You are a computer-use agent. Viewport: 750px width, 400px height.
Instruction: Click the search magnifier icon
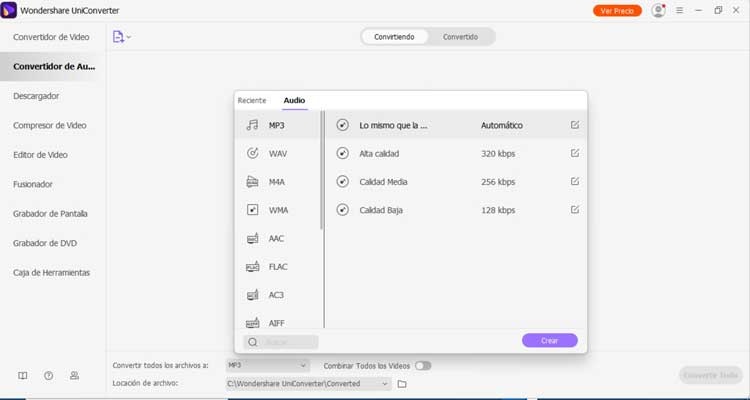[x=253, y=342]
